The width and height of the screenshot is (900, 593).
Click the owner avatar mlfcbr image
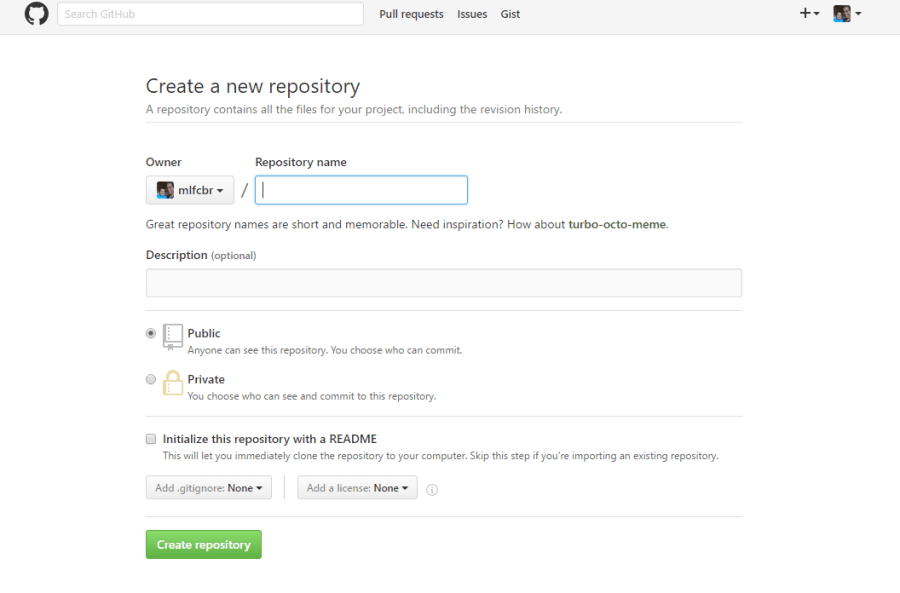tap(165, 190)
